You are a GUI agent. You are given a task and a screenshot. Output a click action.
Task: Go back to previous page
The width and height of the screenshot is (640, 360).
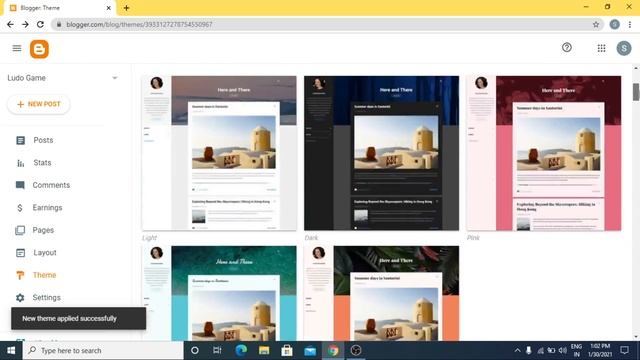(10, 24)
